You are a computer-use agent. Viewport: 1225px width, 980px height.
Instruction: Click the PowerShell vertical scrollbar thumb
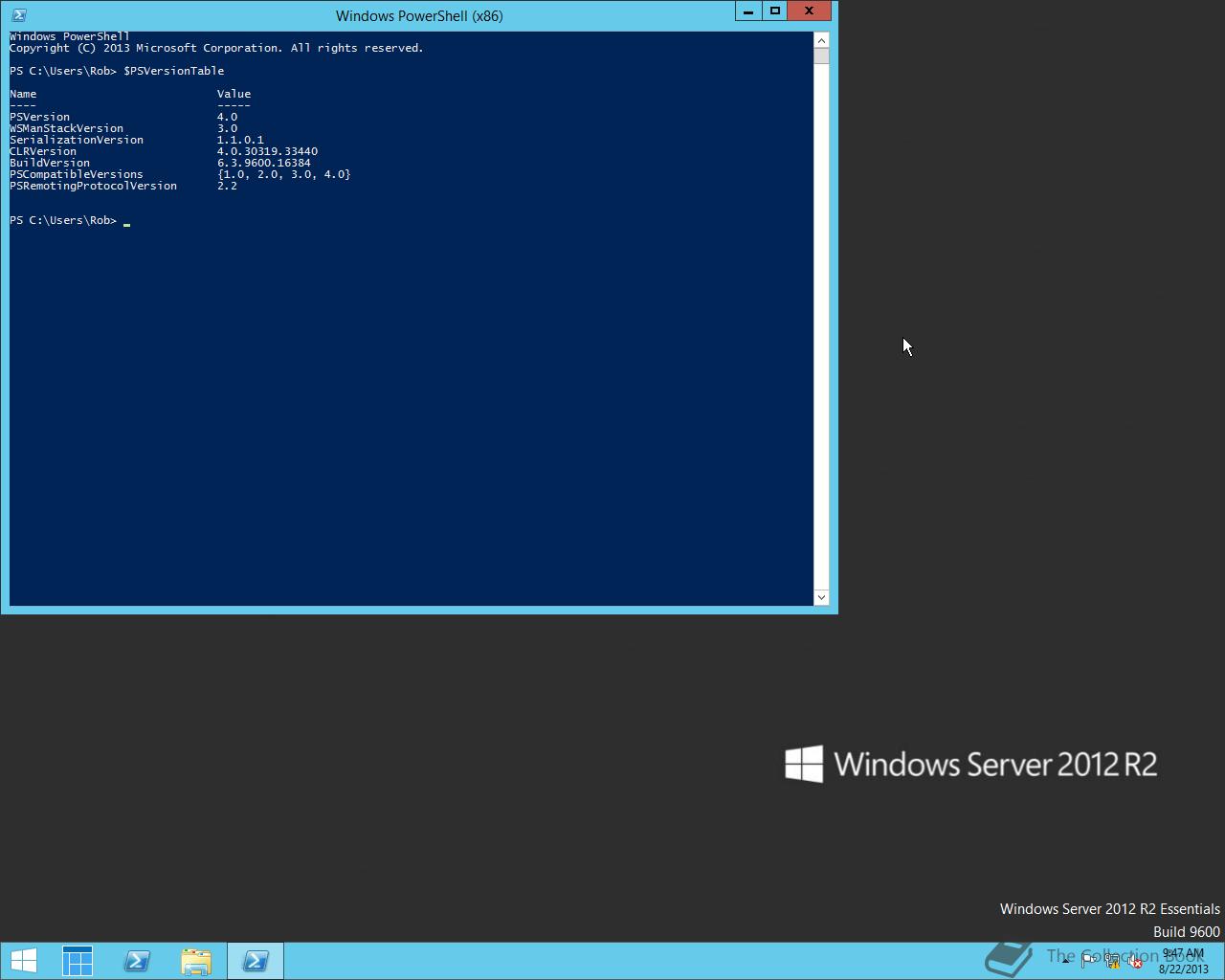click(821, 56)
